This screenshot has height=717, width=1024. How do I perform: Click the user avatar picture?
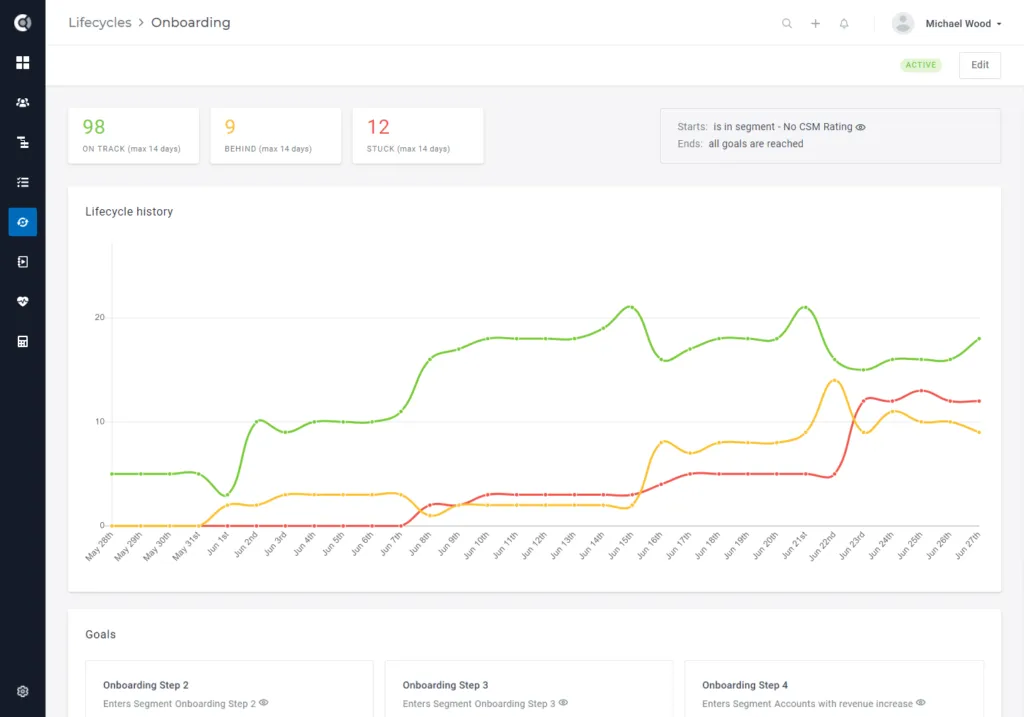tap(903, 24)
